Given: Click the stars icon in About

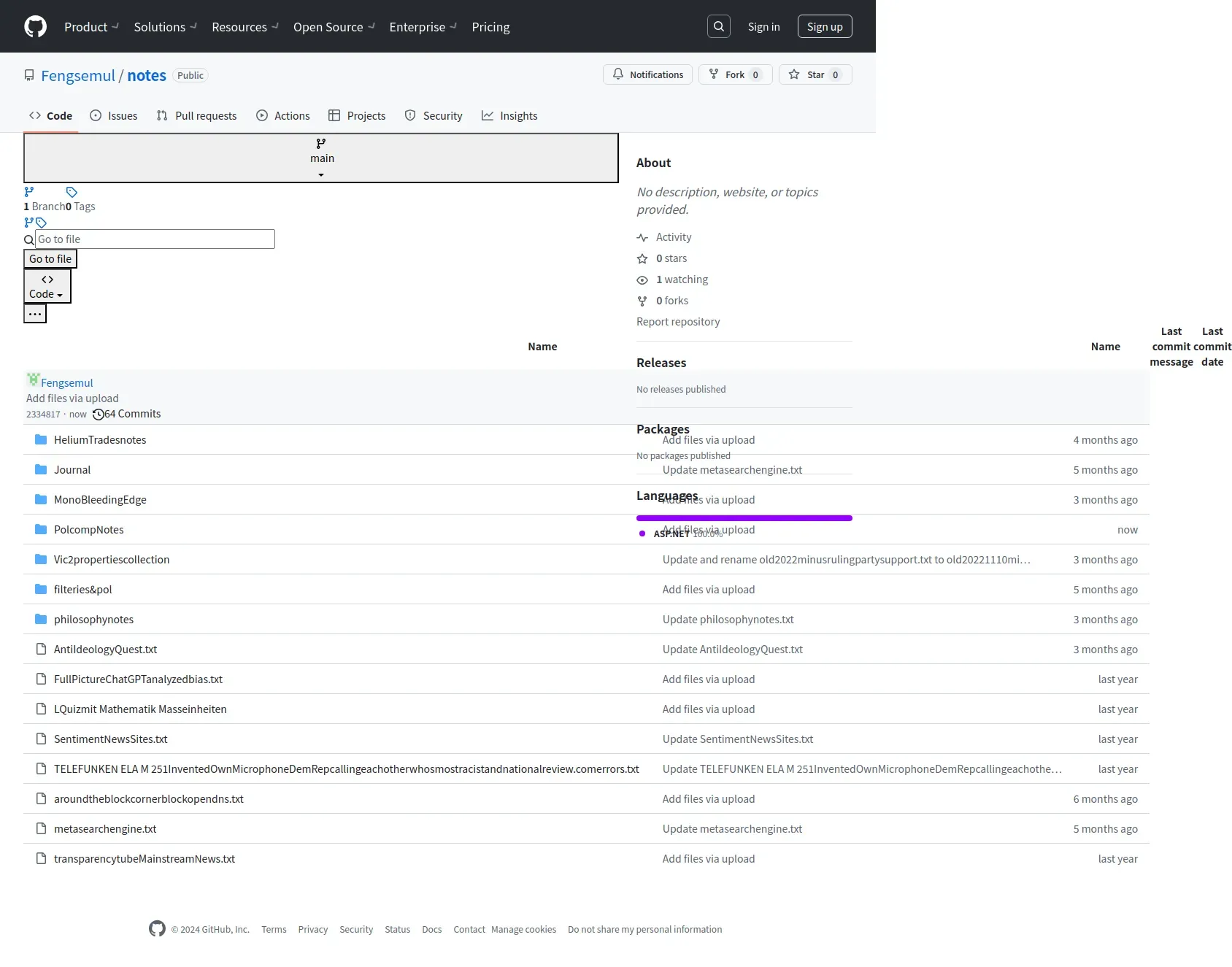Looking at the screenshot, I should pyautogui.click(x=642, y=259).
